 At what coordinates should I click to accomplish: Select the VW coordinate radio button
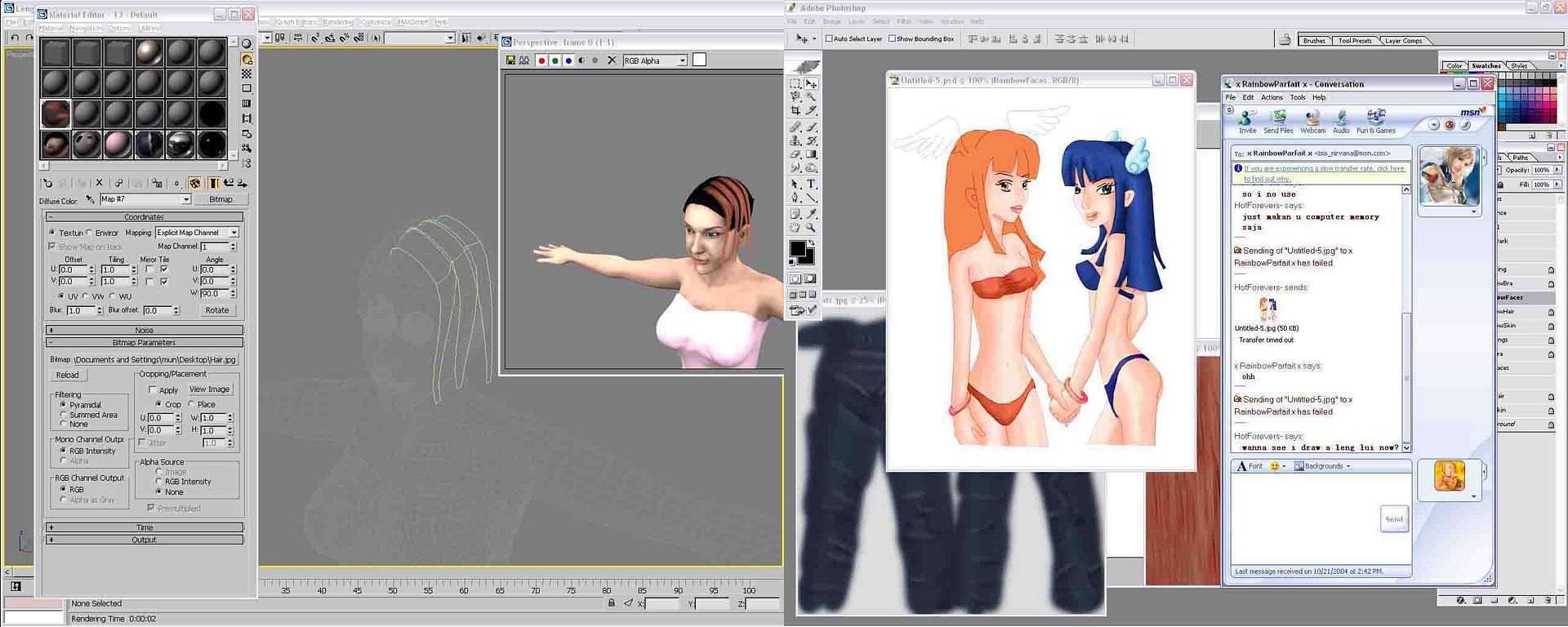tap(86, 296)
